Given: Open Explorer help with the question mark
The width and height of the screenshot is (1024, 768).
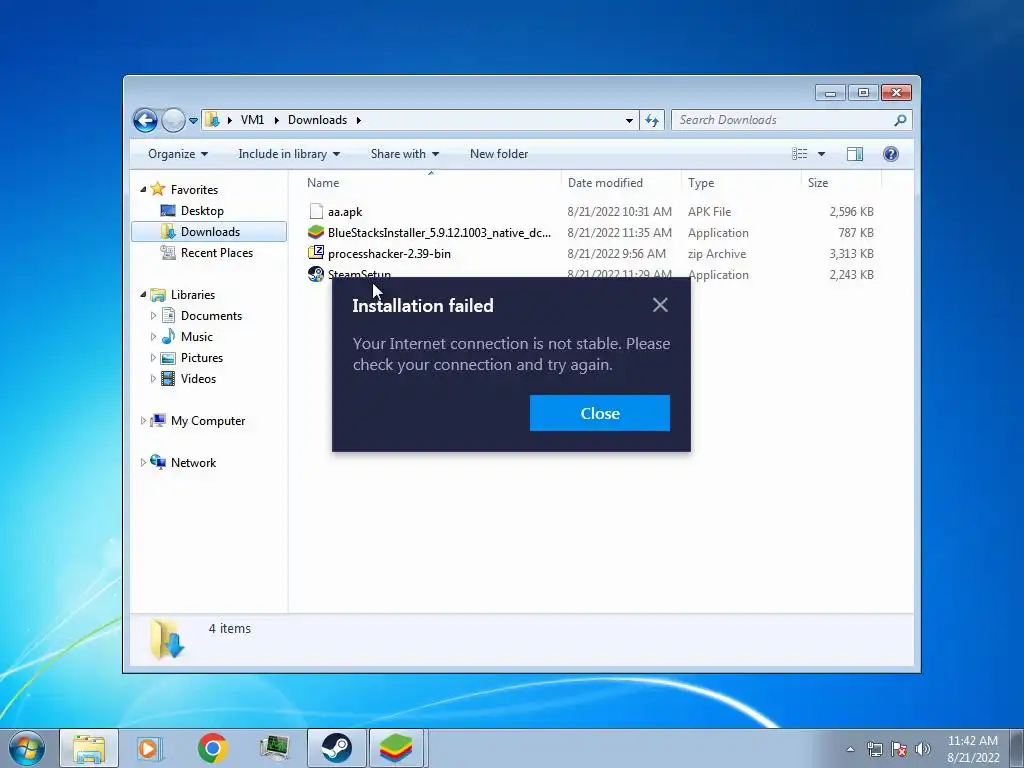Looking at the screenshot, I should click(891, 154).
